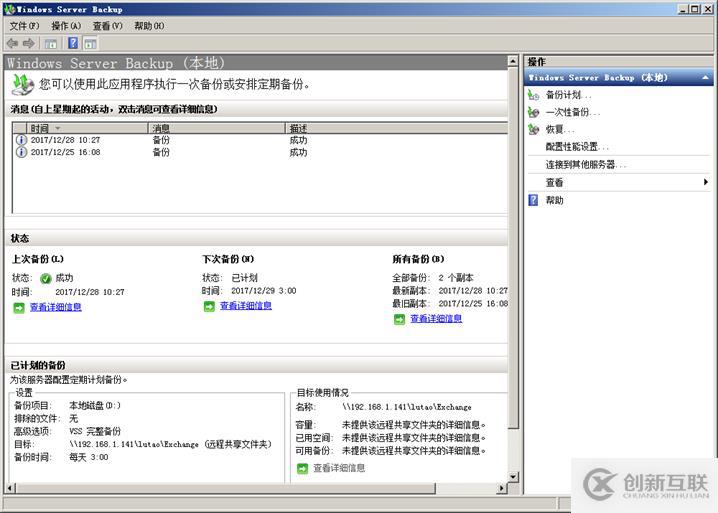The width and height of the screenshot is (718, 513).
Task: Open 查看详细信息 under 目标使用情况
Action: [339, 468]
